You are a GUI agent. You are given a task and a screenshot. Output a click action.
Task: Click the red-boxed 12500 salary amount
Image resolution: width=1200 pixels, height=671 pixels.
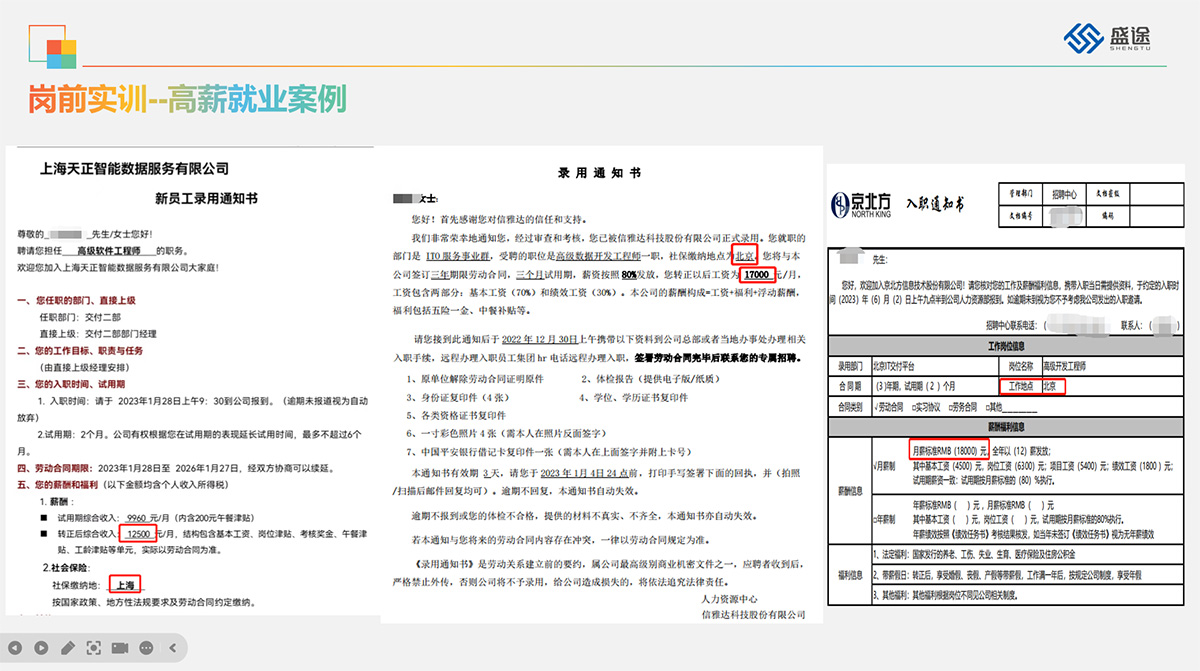(140, 534)
